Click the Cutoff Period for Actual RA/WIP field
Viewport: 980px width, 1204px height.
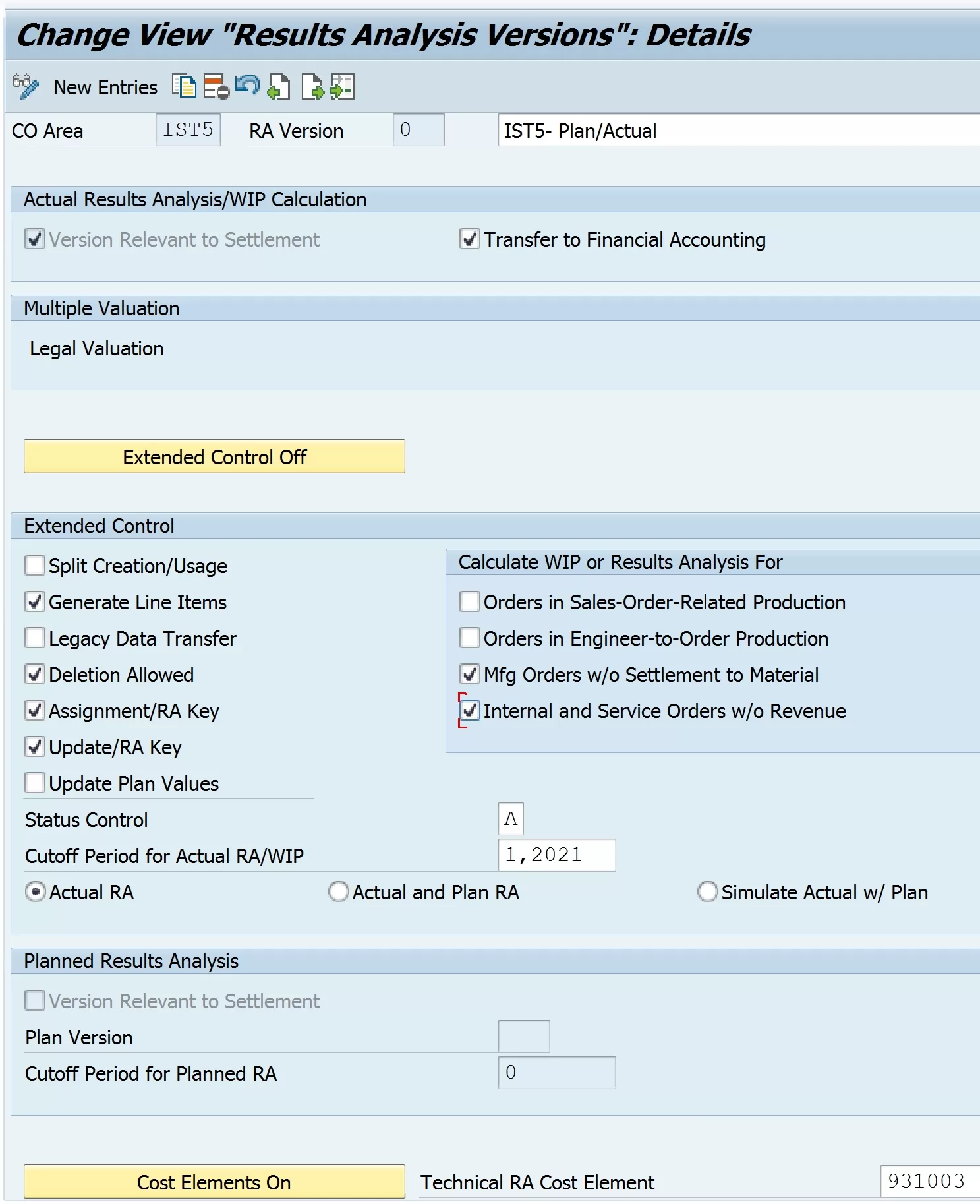pyautogui.click(x=557, y=855)
